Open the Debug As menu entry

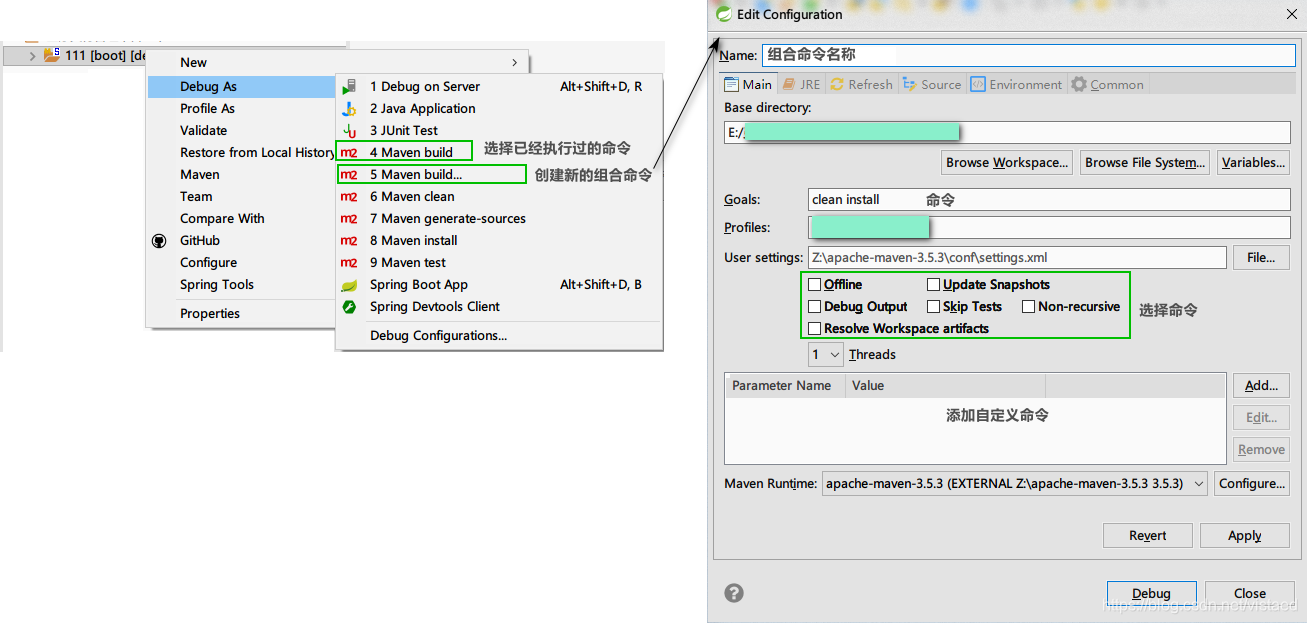click(x=241, y=87)
